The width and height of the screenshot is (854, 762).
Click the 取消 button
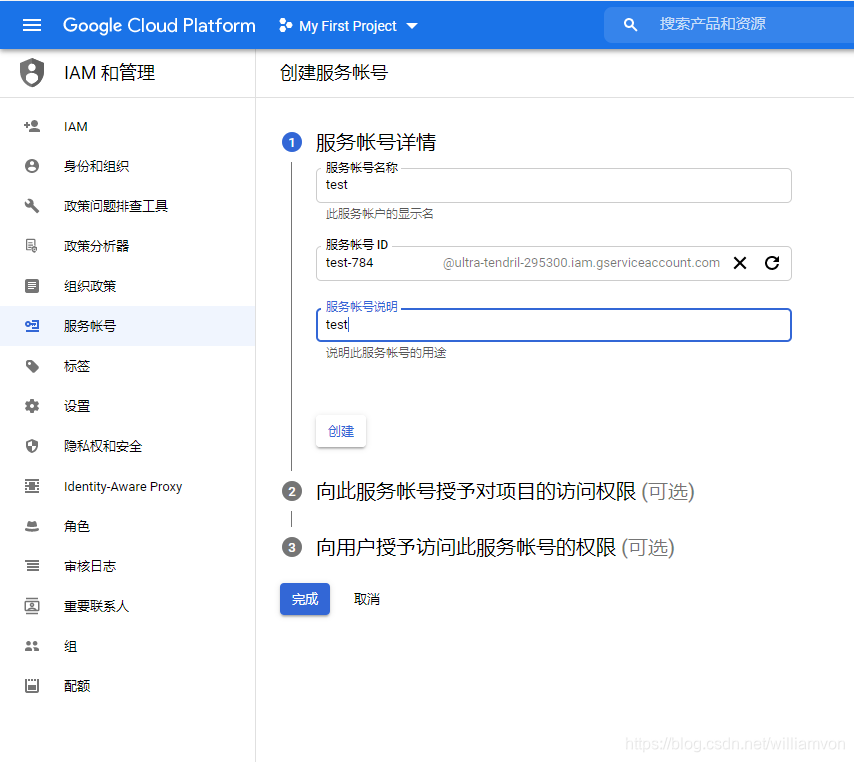coord(367,599)
